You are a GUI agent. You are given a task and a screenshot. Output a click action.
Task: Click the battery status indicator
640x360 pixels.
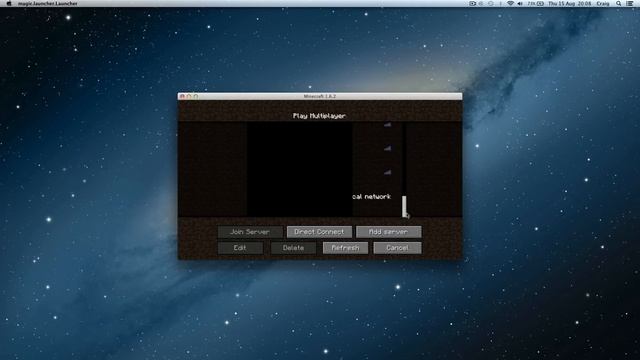tap(536, 3)
